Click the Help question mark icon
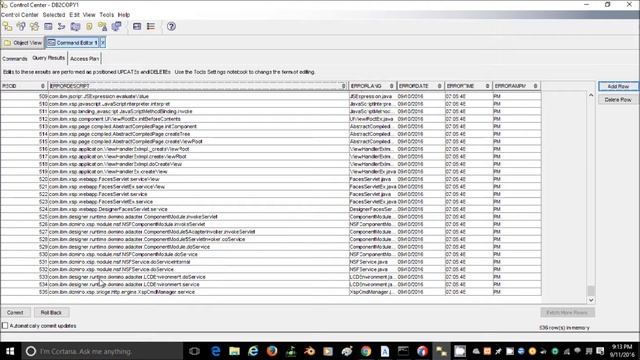 (171, 27)
